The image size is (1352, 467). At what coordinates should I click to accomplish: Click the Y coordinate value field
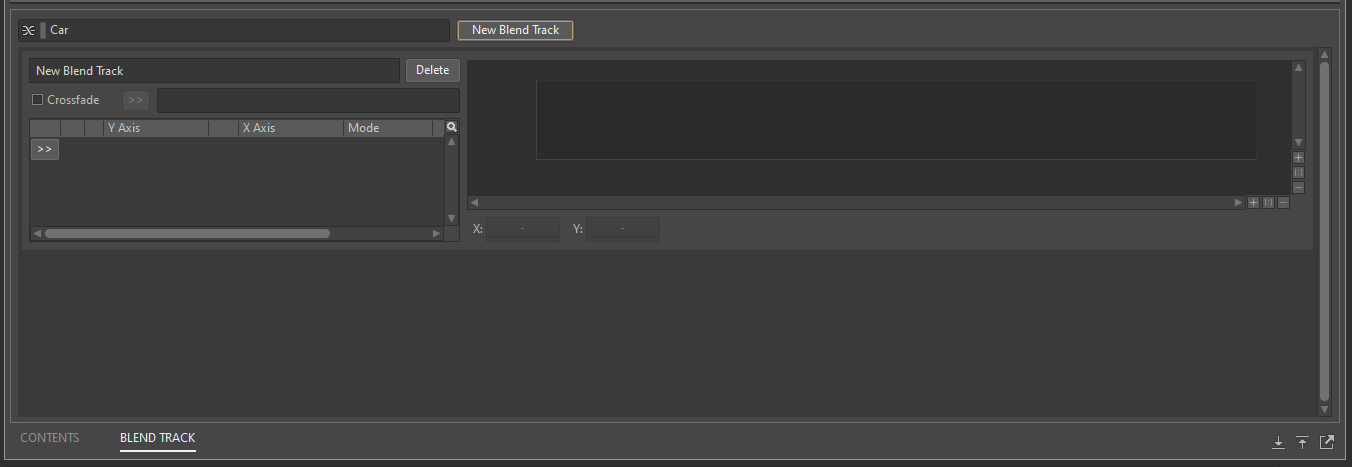pos(623,229)
